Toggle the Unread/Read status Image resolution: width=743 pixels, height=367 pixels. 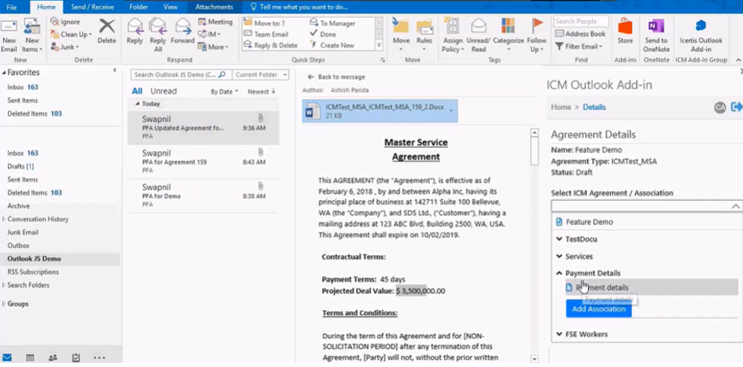(478, 35)
